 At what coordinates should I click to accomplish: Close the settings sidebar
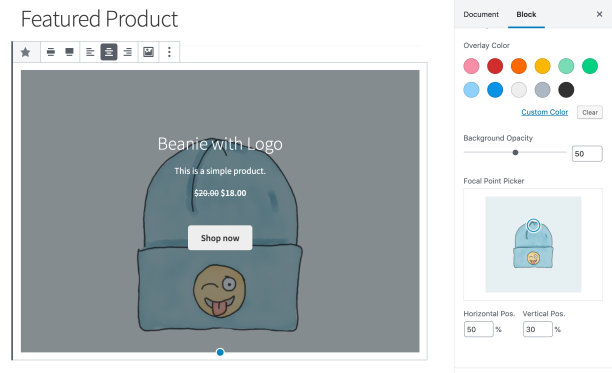click(600, 14)
